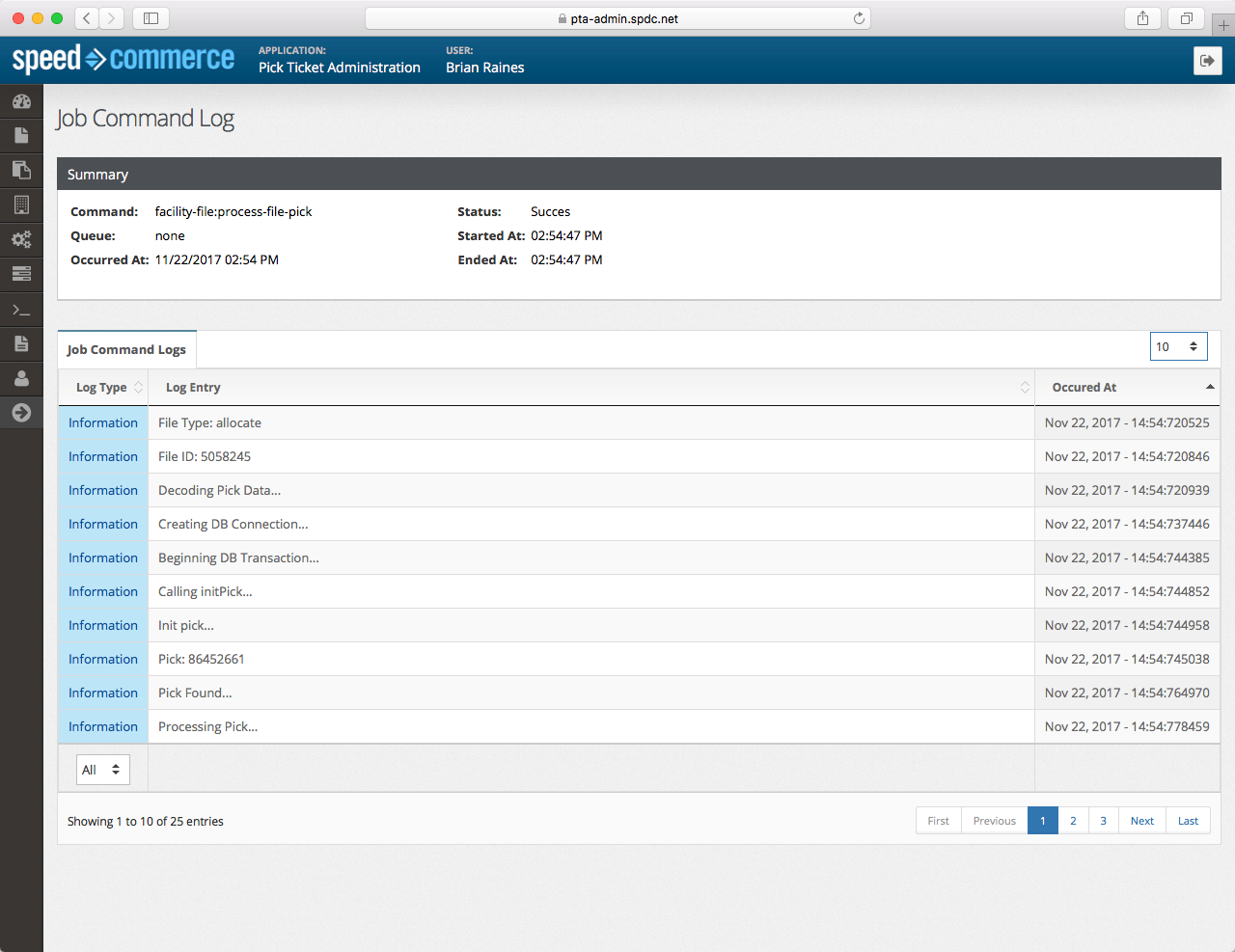The width and height of the screenshot is (1235, 952).
Task: Click the 'facility-file:process-file-pick' command value
Action: point(233,211)
